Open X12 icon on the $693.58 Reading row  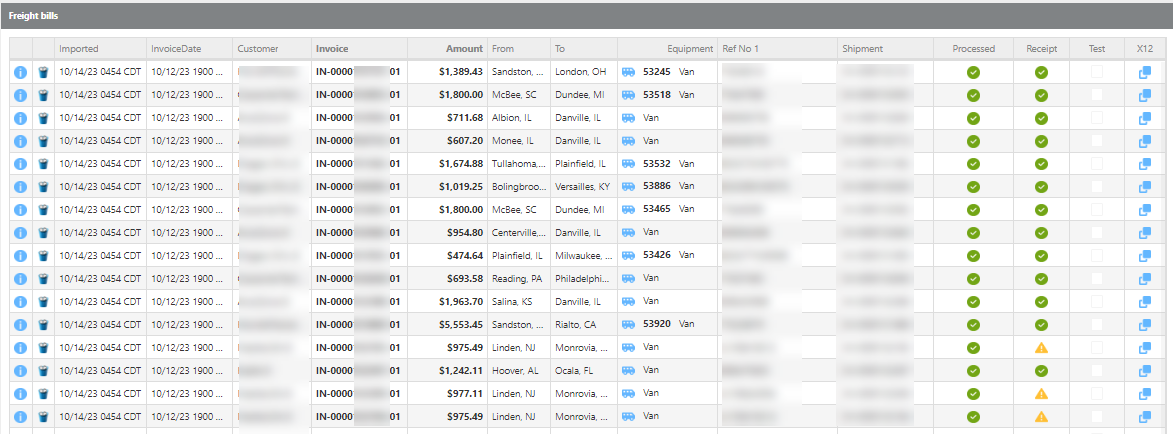(x=1145, y=279)
